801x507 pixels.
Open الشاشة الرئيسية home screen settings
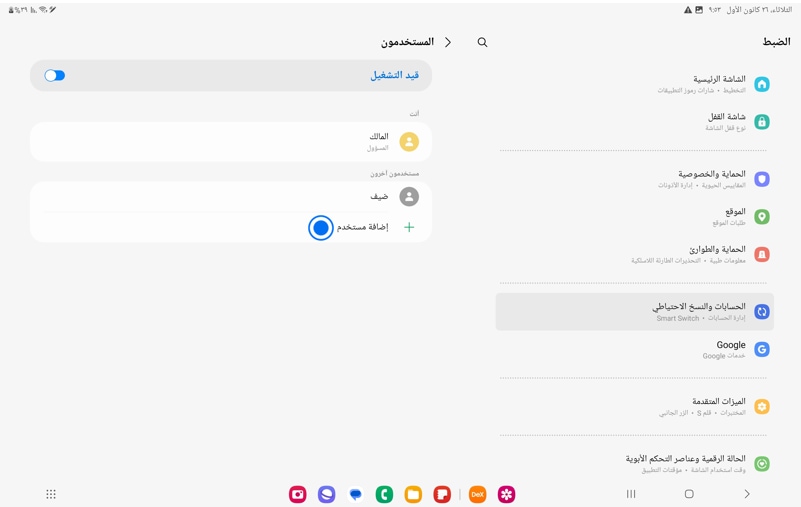tap(634, 84)
